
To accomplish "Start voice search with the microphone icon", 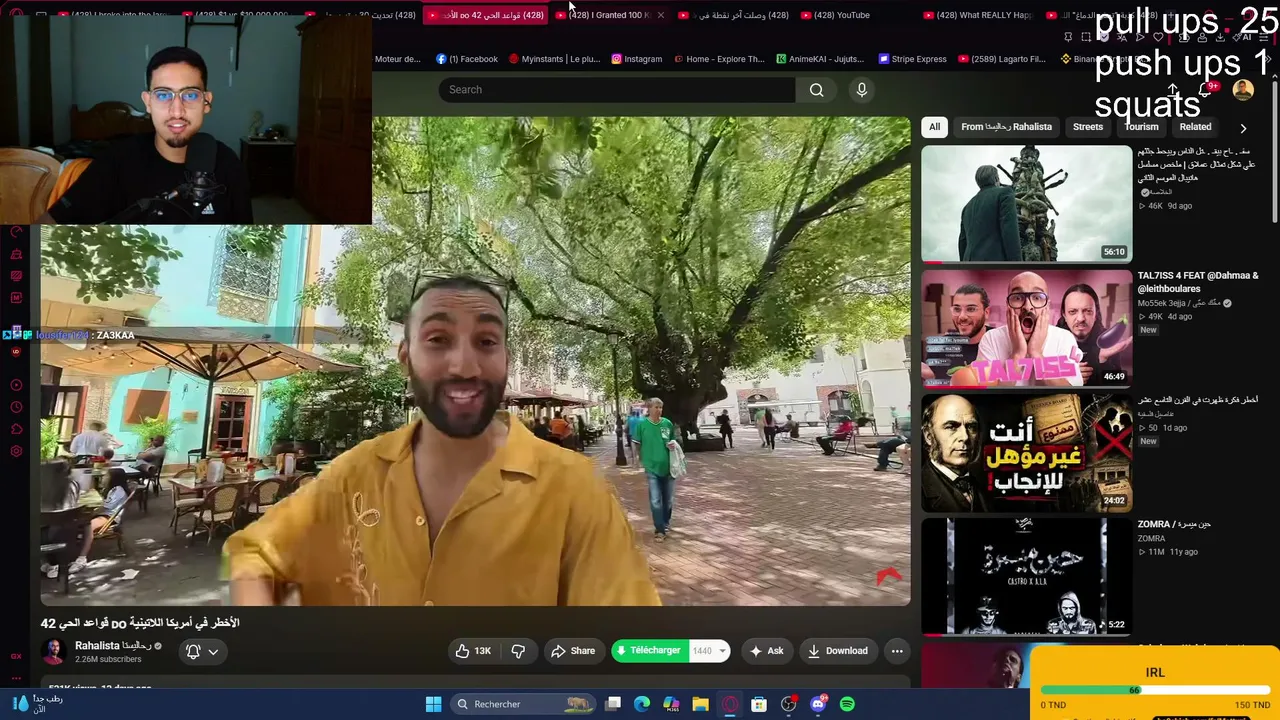I will pyautogui.click(x=861, y=90).
